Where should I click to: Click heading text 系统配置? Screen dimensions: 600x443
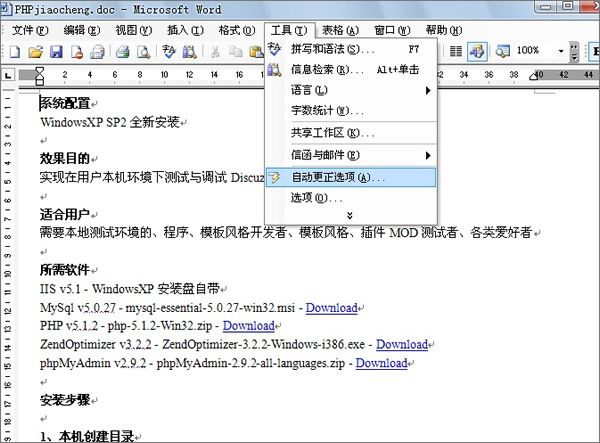pos(65,103)
